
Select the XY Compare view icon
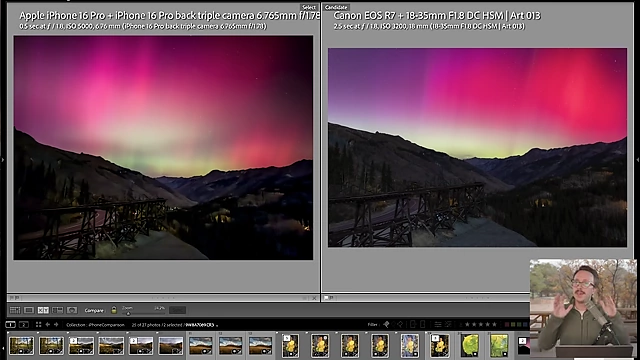(43, 310)
